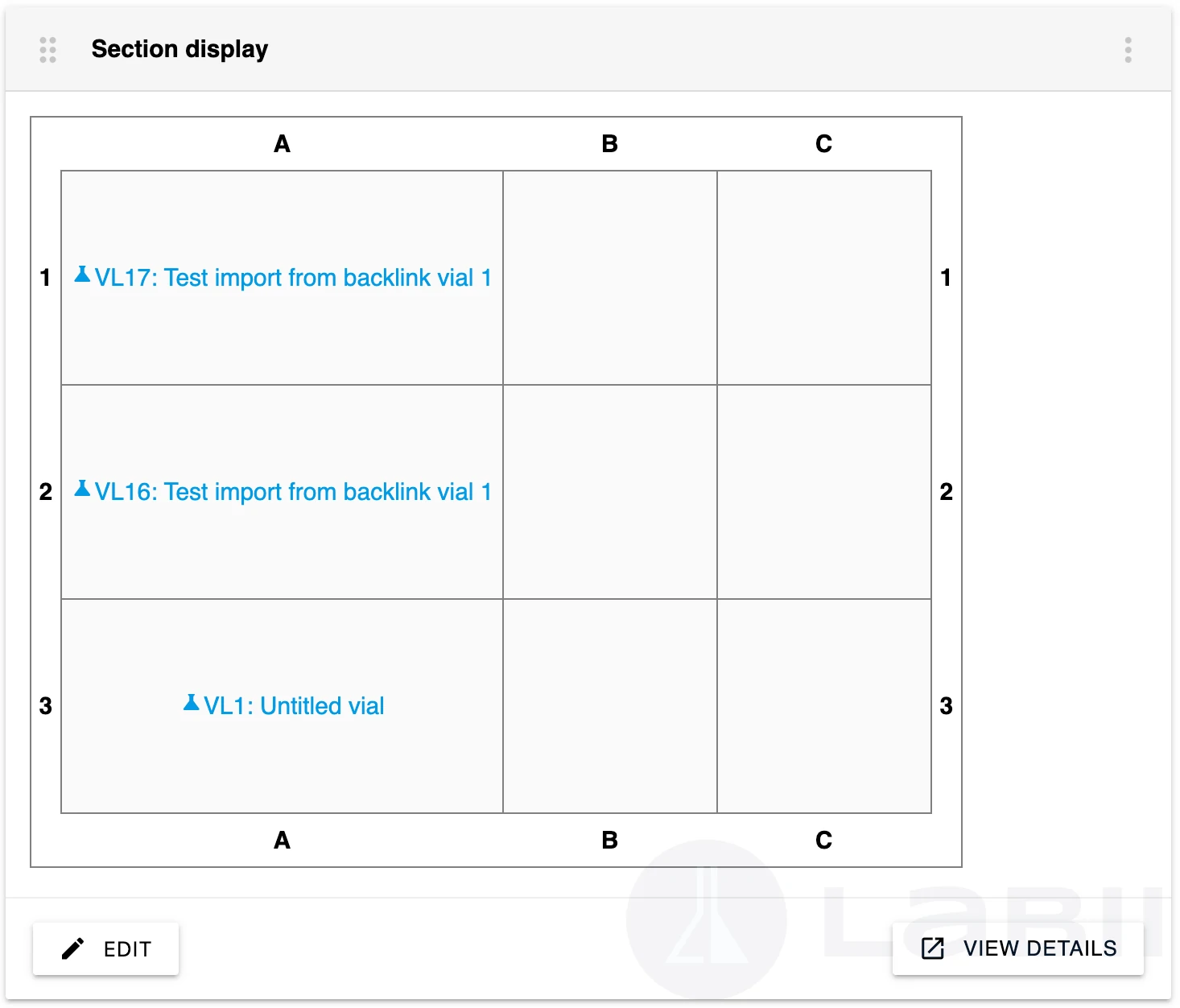Screen dimensions: 1180x1008
Task: Click the flask icon next to VL17
Action: (x=82, y=275)
